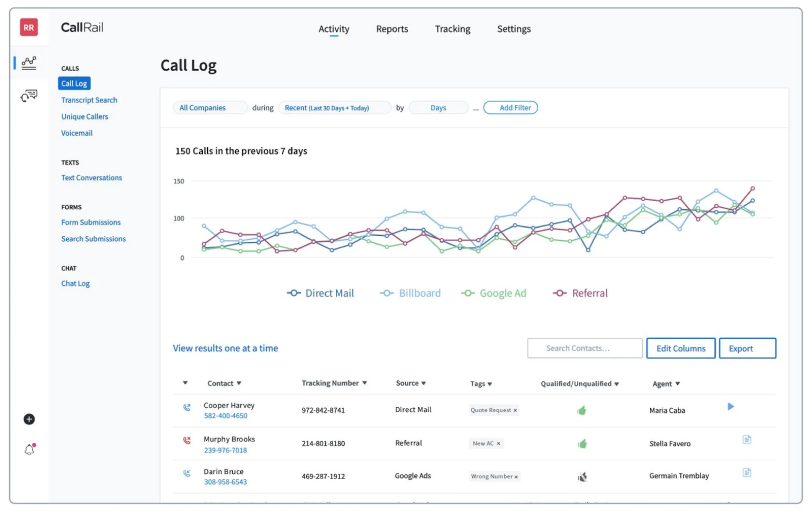812x513 pixels.
Task: Click the lead center chat icon in sidebar
Action: coord(29,95)
